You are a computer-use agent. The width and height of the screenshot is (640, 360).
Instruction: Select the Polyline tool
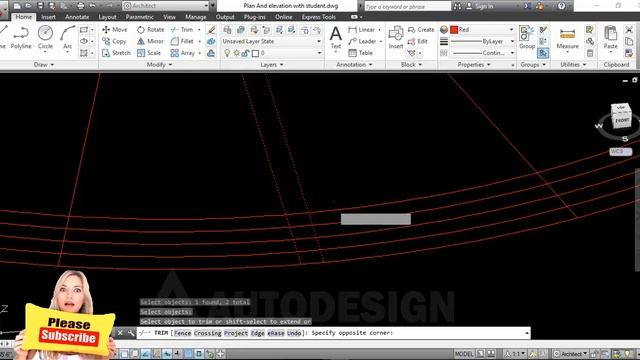(21, 37)
